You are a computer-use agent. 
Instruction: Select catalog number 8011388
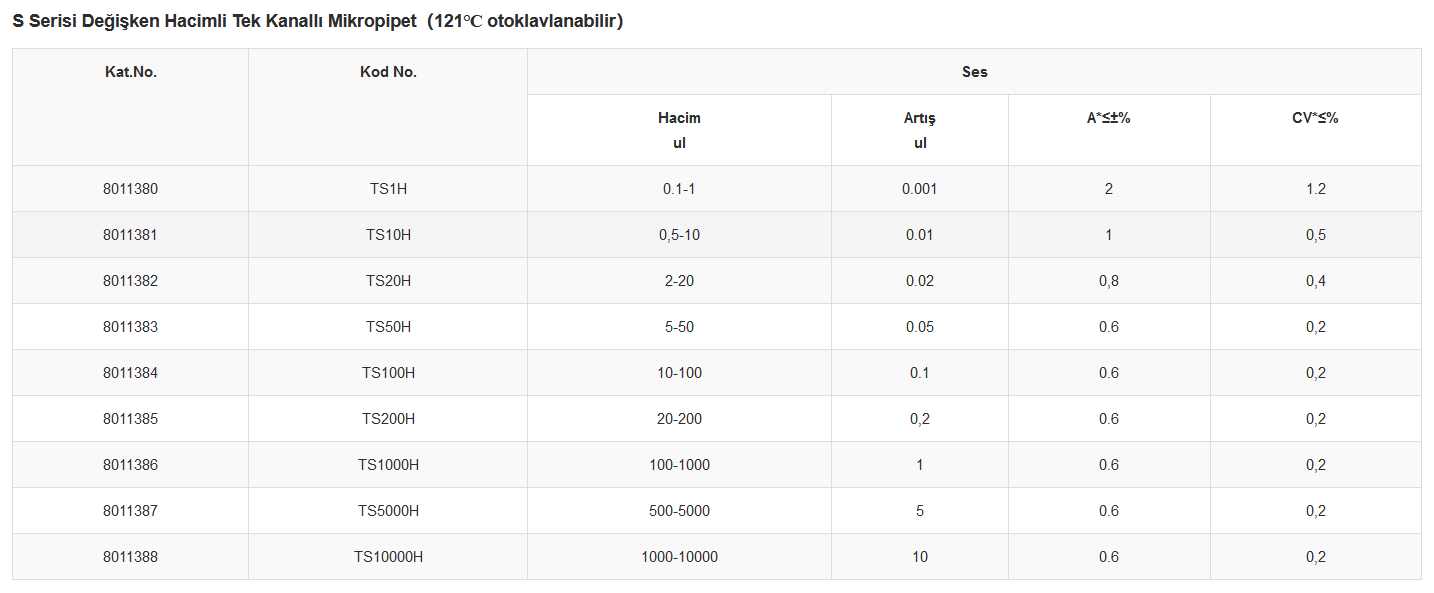click(130, 557)
